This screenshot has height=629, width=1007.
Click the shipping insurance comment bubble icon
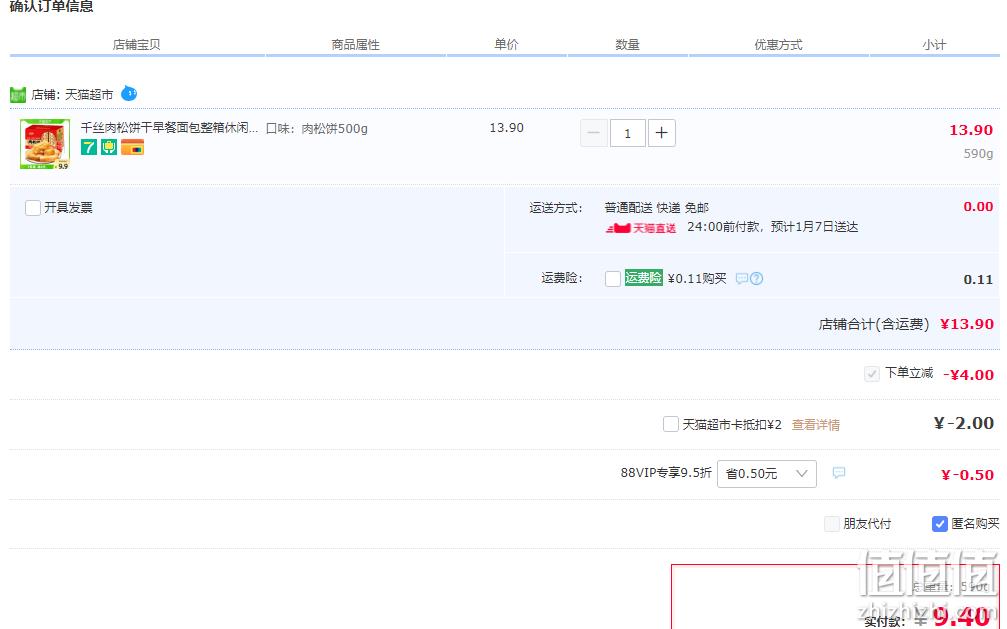click(x=742, y=278)
